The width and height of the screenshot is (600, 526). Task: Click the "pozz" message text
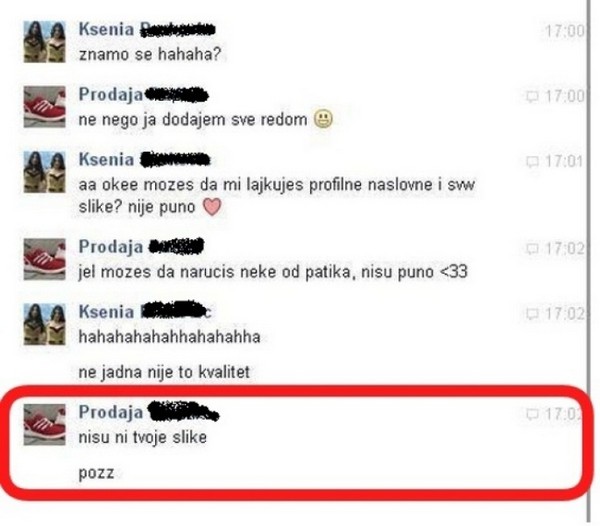point(96,473)
